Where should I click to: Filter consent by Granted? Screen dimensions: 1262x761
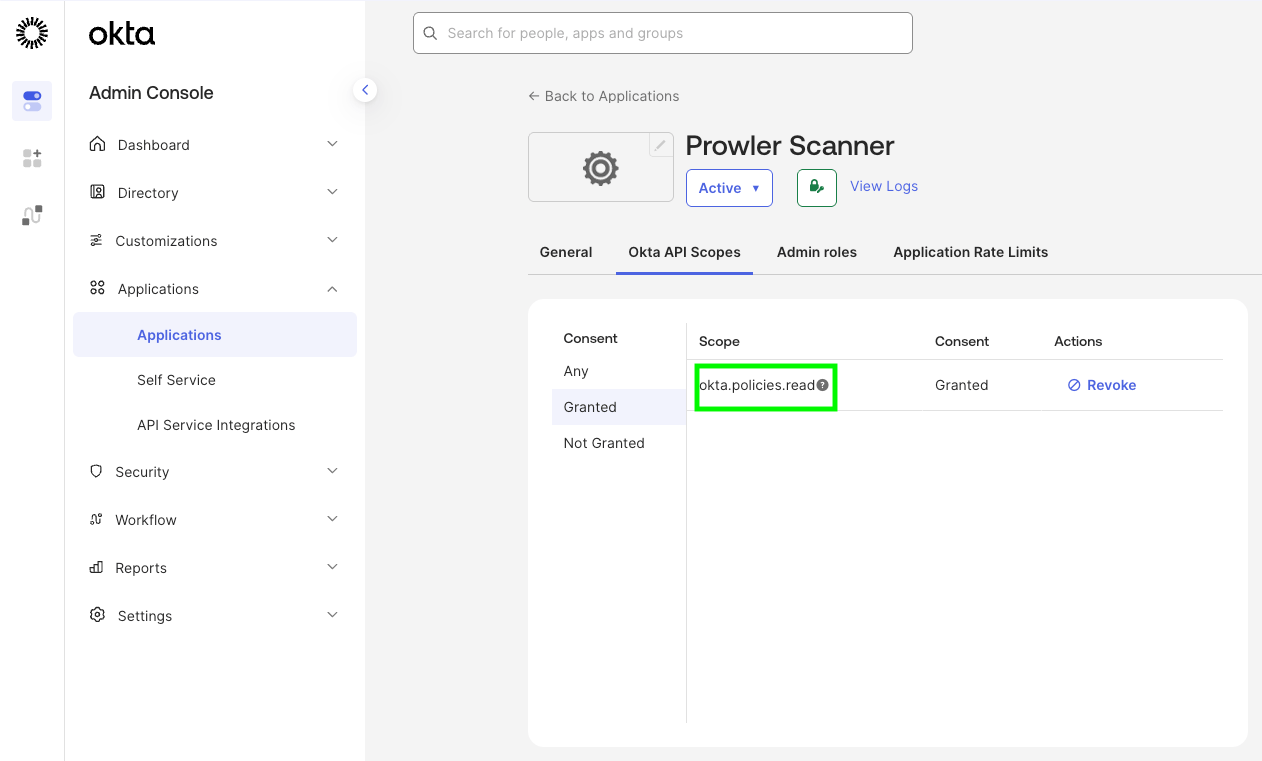[619, 407]
